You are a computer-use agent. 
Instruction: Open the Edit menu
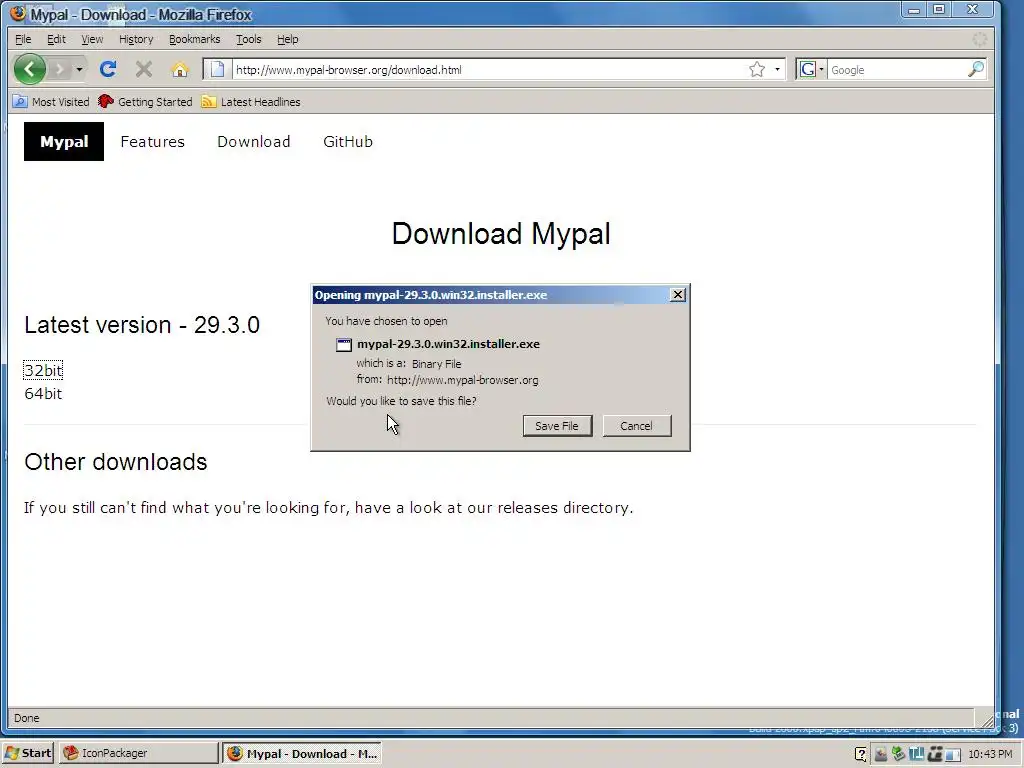[56, 39]
